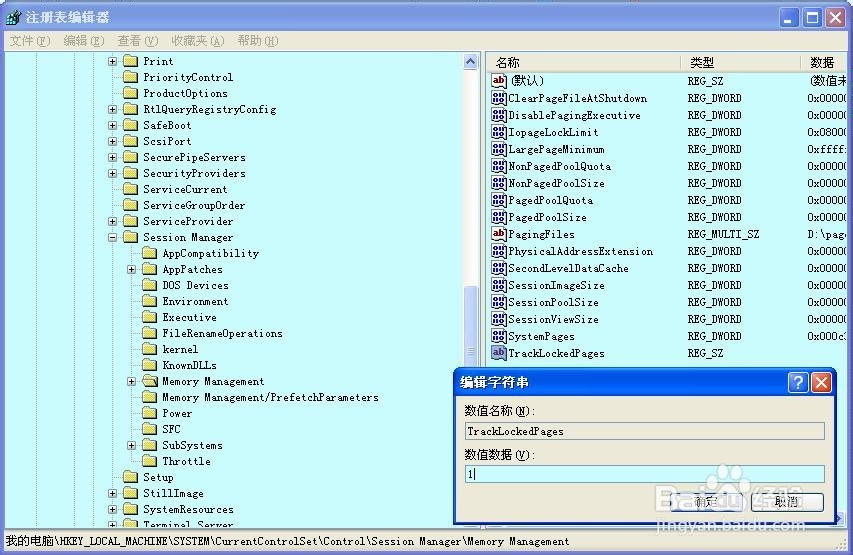The height and width of the screenshot is (555, 853).
Task: Expand the ScsiPort node
Action: (113, 141)
